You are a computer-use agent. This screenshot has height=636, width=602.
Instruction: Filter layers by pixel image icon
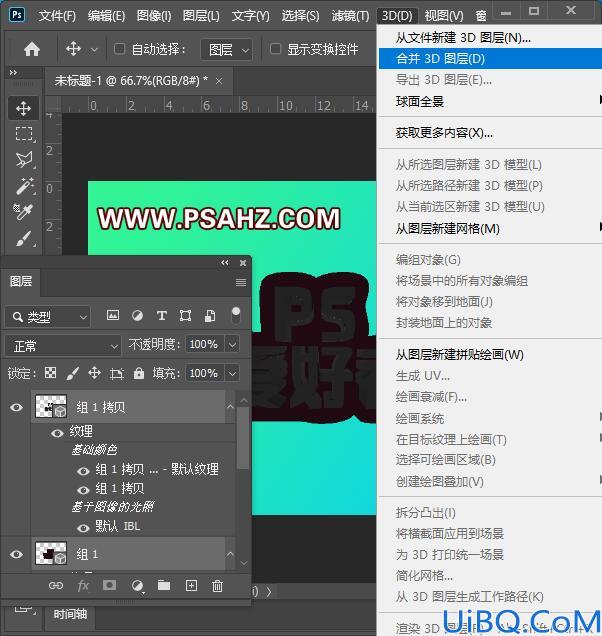coord(113,316)
